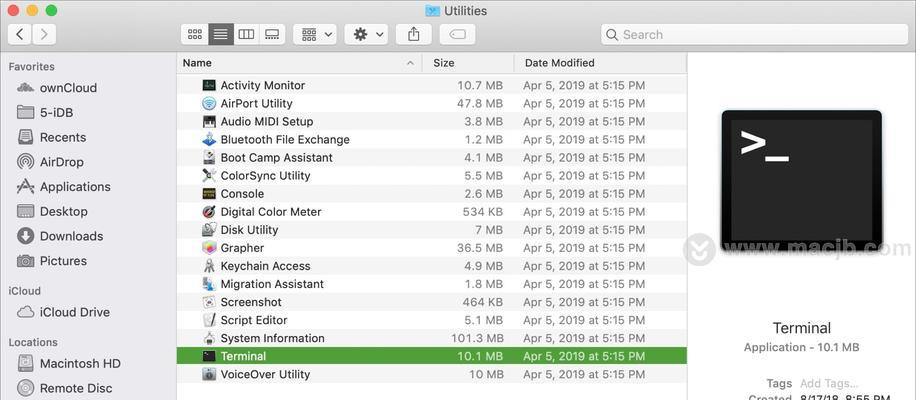The height and width of the screenshot is (400, 916).
Task: Select the AirPort Utility app icon
Action: [x=209, y=103]
